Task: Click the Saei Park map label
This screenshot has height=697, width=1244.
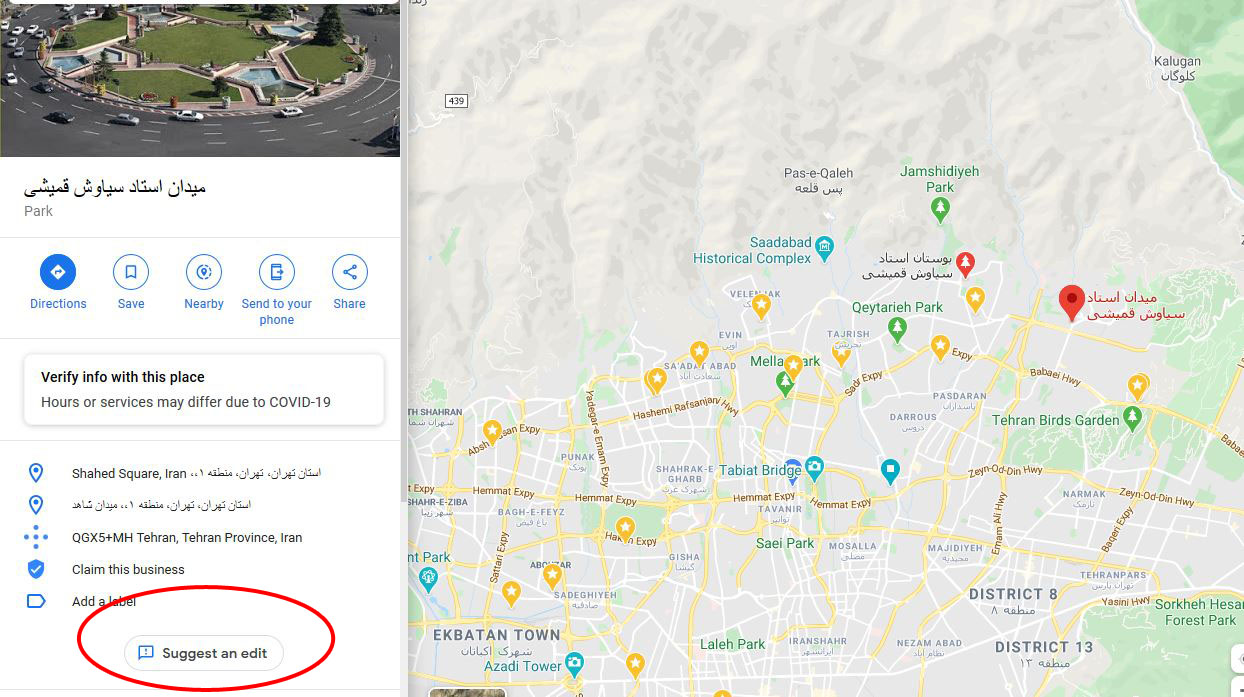Action: point(786,543)
